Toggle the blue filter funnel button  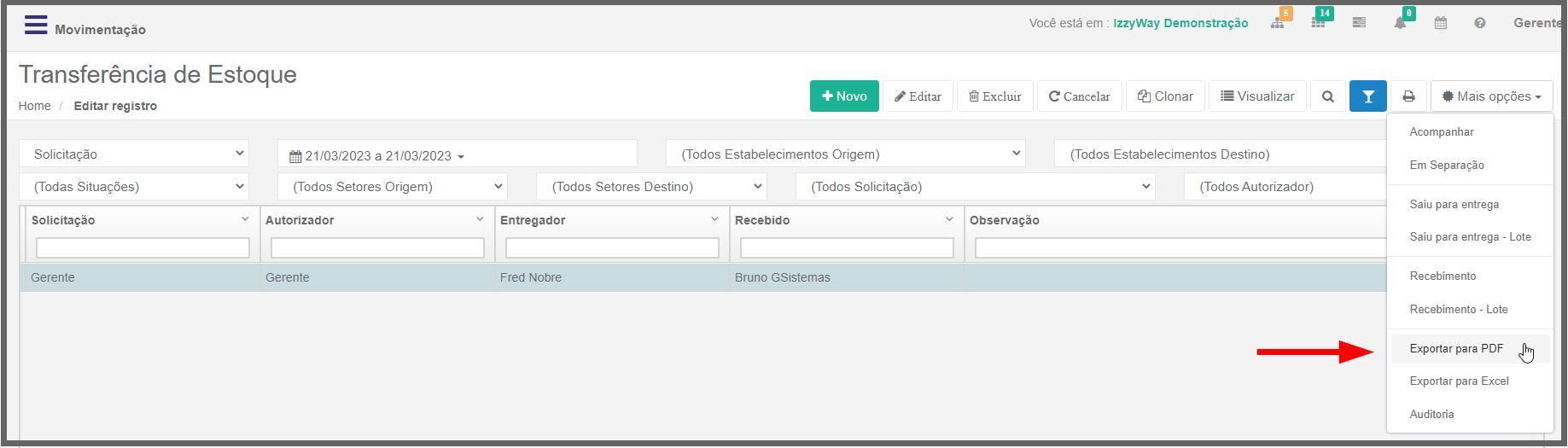click(x=1368, y=96)
